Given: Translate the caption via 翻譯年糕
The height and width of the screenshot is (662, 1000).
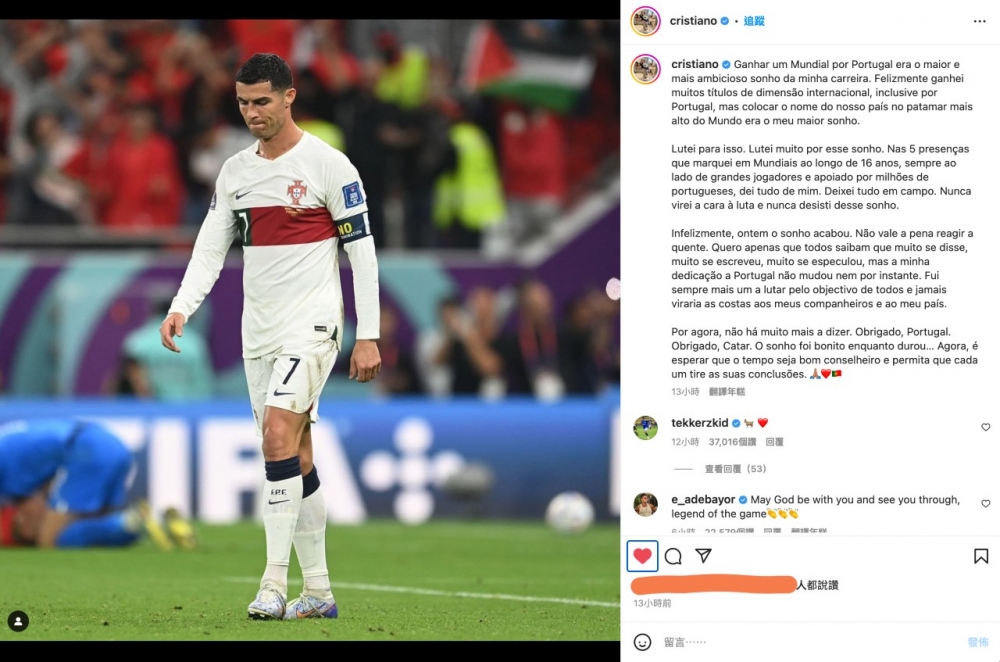Looking at the screenshot, I should click(727, 392).
